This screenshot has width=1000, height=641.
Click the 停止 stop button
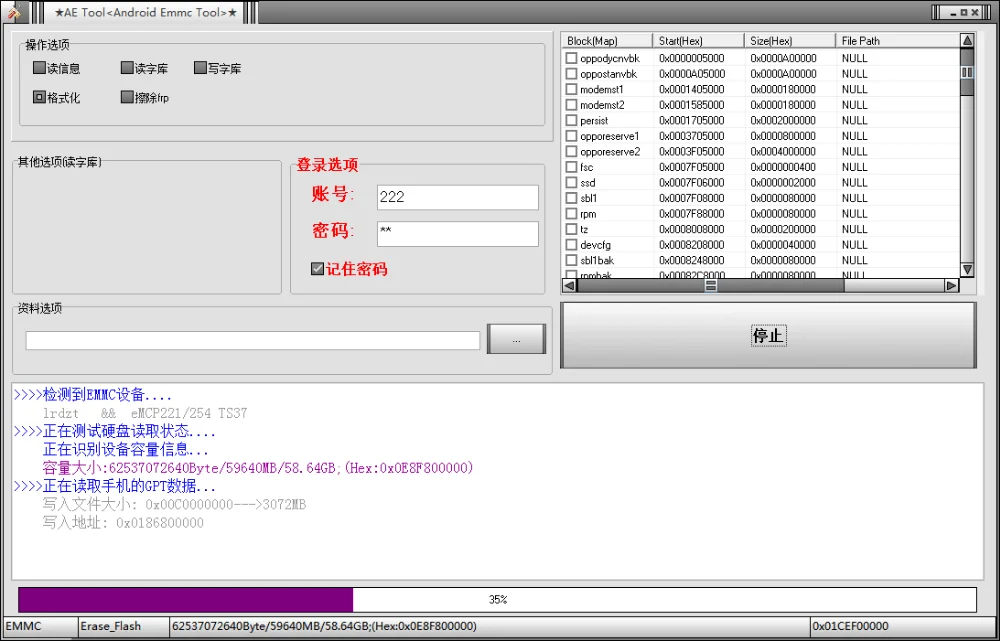[x=768, y=335]
